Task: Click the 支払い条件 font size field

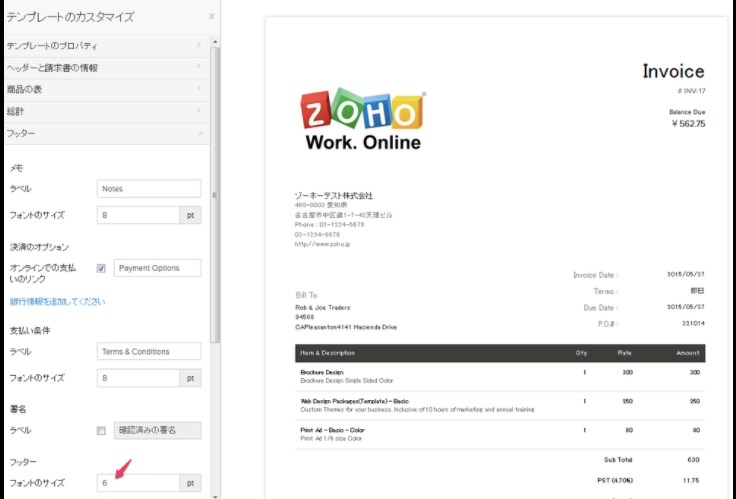Action: coord(138,378)
